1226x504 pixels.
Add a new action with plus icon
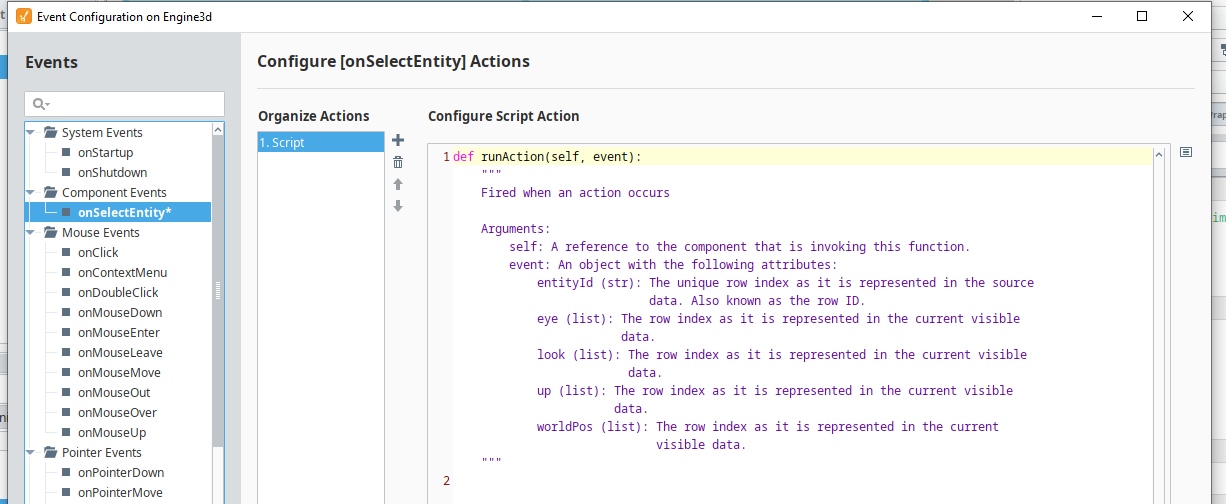tap(398, 140)
